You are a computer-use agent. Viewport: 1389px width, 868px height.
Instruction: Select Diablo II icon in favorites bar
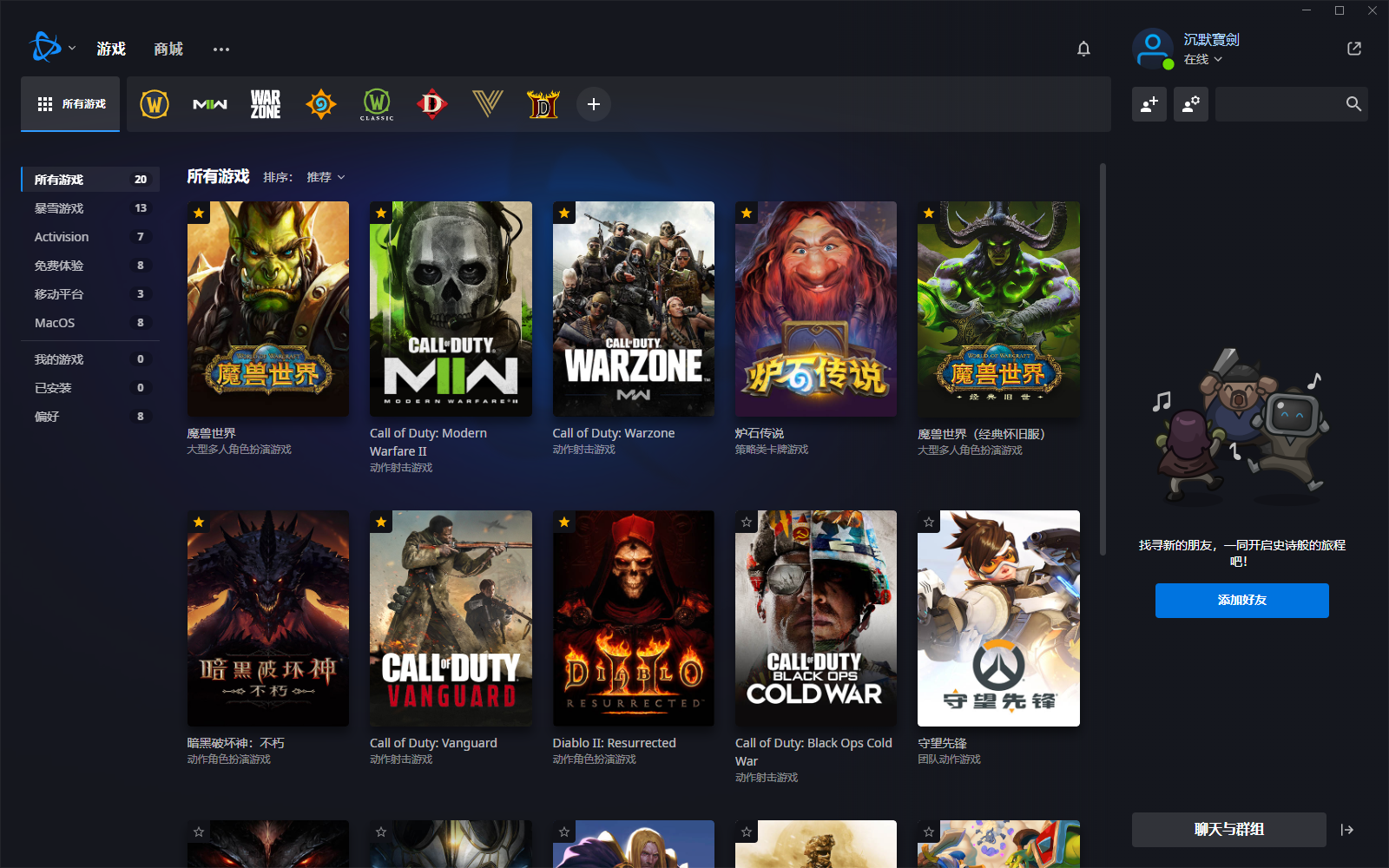click(543, 104)
